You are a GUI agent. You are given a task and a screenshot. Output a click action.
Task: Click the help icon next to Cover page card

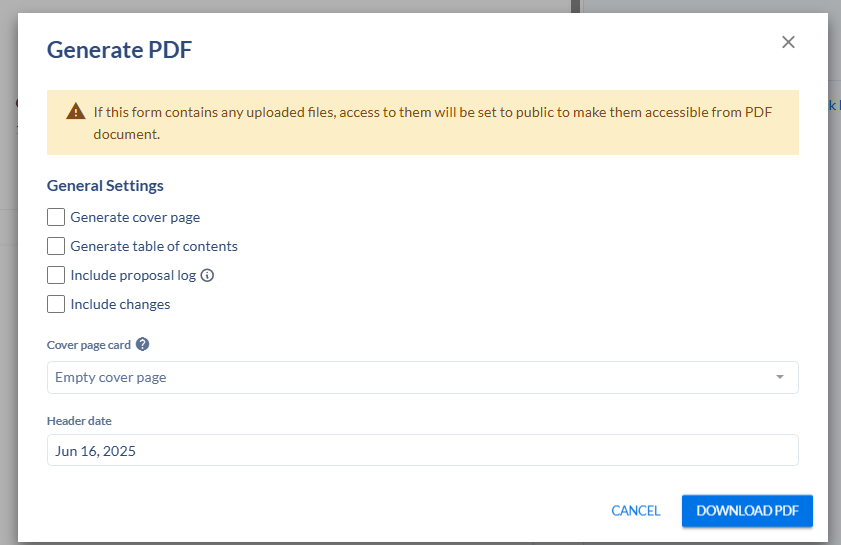143,345
